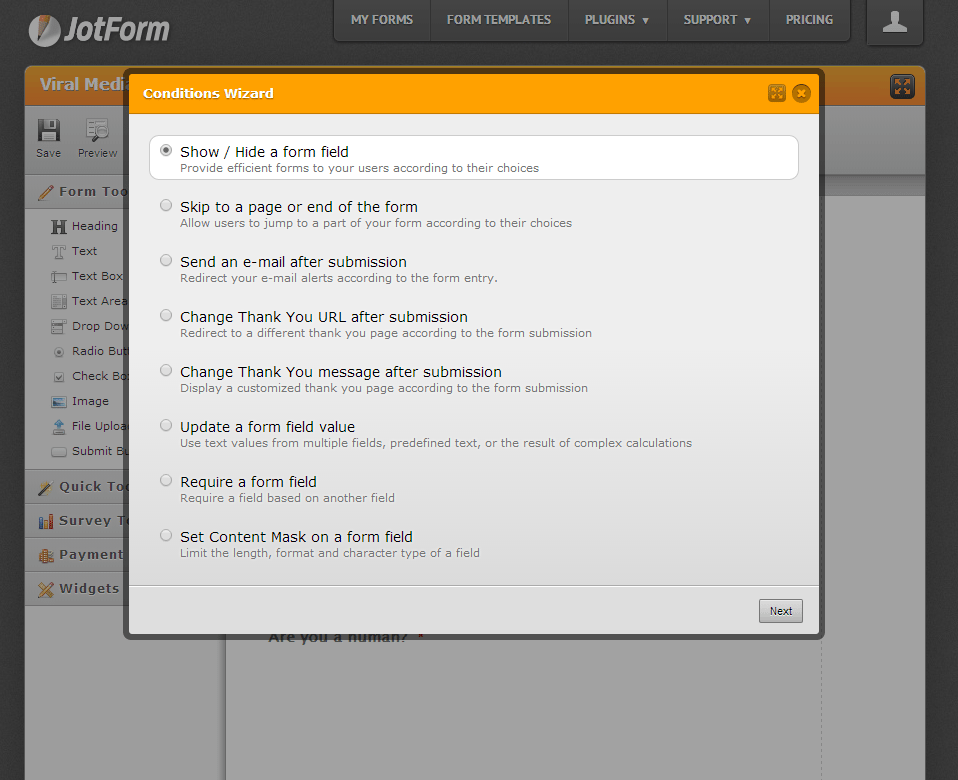The height and width of the screenshot is (780, 958).
Task: Close the Conditions Wizard dialog
Action: (x=801, y=93)
